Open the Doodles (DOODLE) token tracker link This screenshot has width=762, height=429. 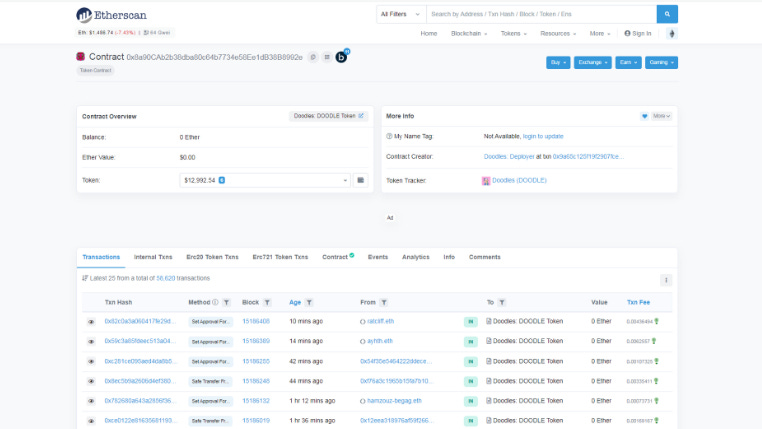tap(519, 180)
